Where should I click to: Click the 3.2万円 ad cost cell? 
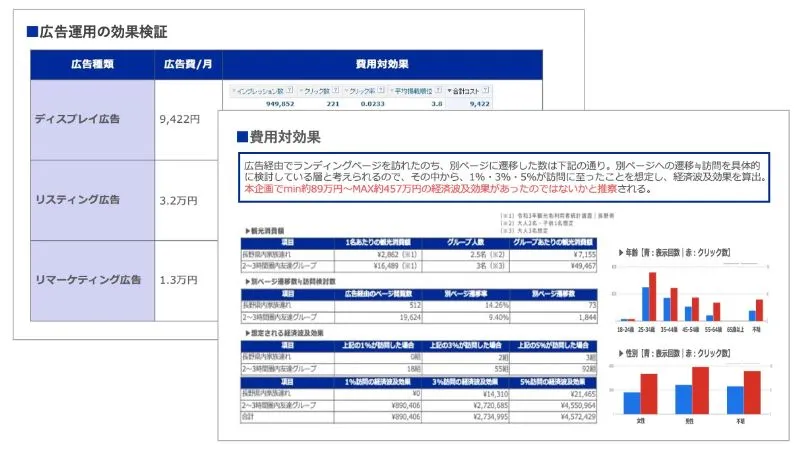tap(178, 201)
